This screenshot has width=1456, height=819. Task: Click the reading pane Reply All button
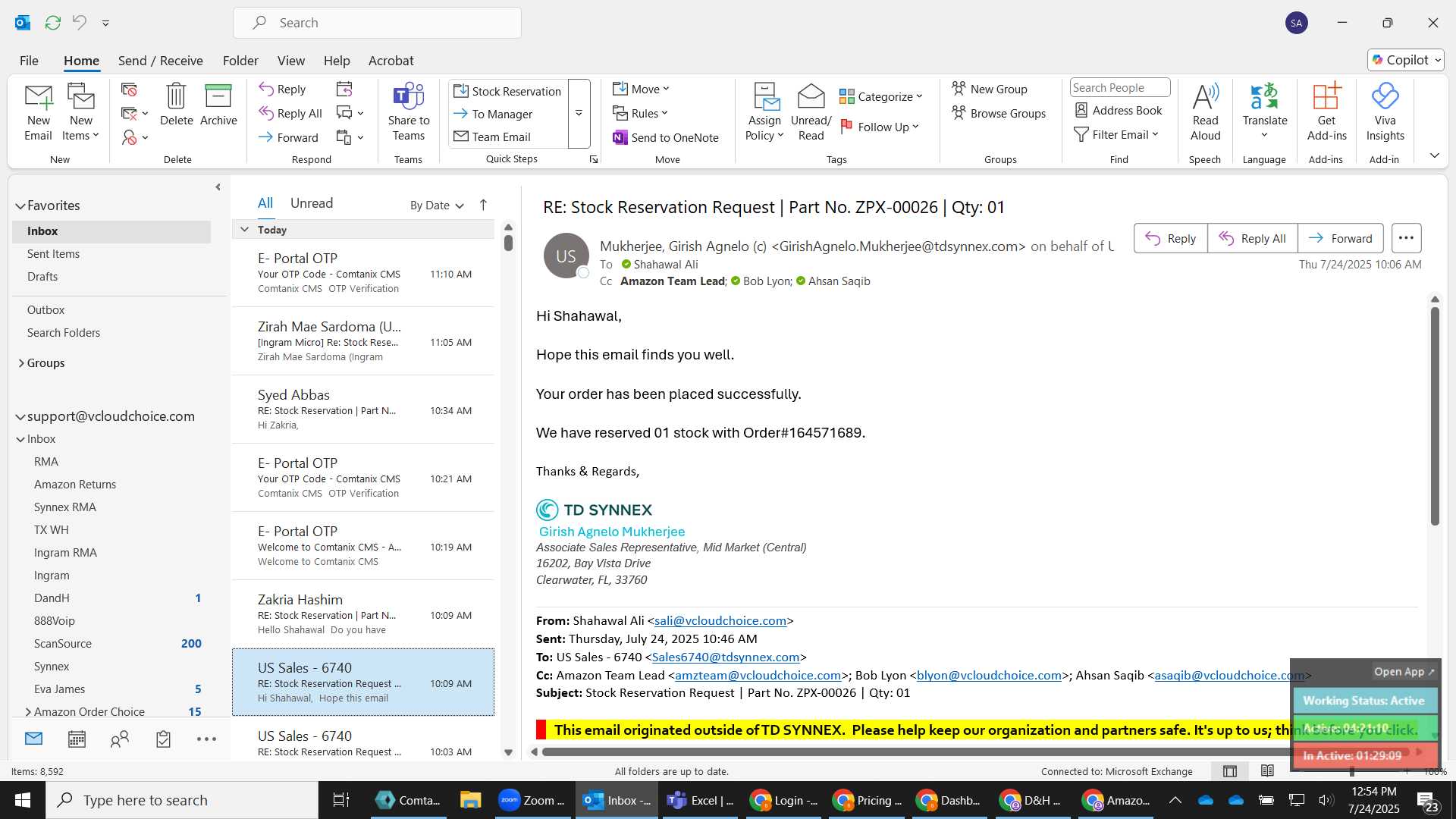click(x=1252, y=238)
